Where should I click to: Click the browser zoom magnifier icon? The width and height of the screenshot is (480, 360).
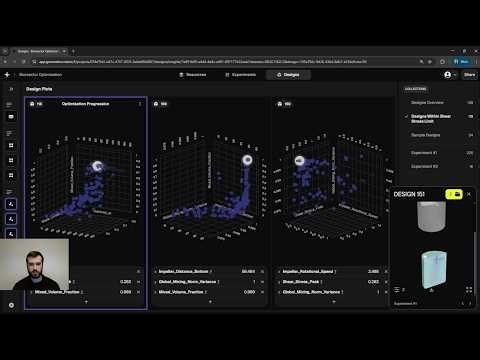(x=422, y=62)
